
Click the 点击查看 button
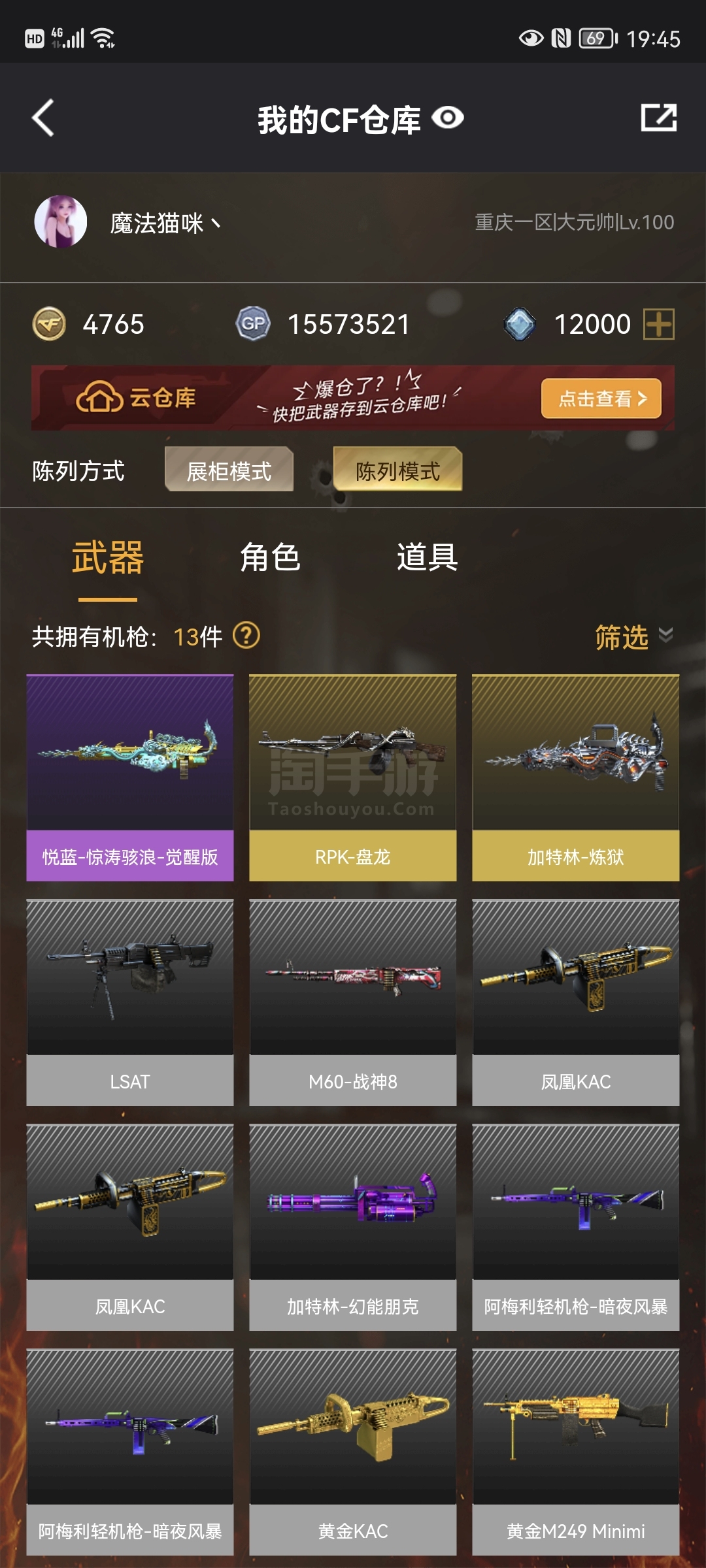pyautogui.click(x=601, y=398)
